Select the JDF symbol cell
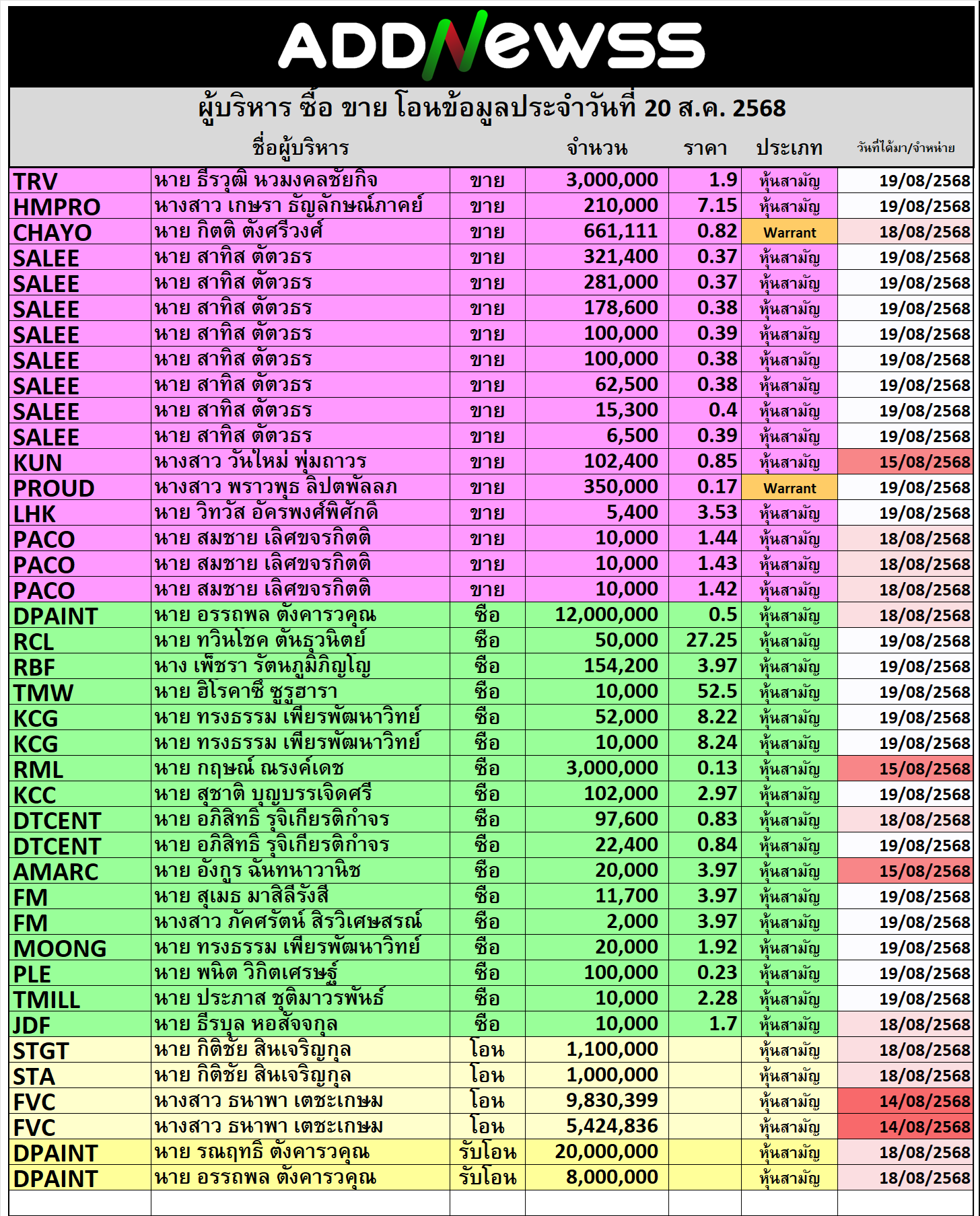 [x=81, y=1025]
